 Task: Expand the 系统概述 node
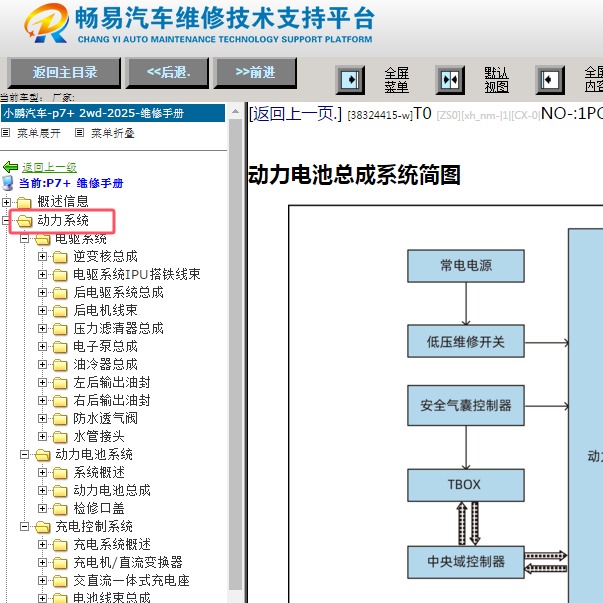[x=43, y=473]
